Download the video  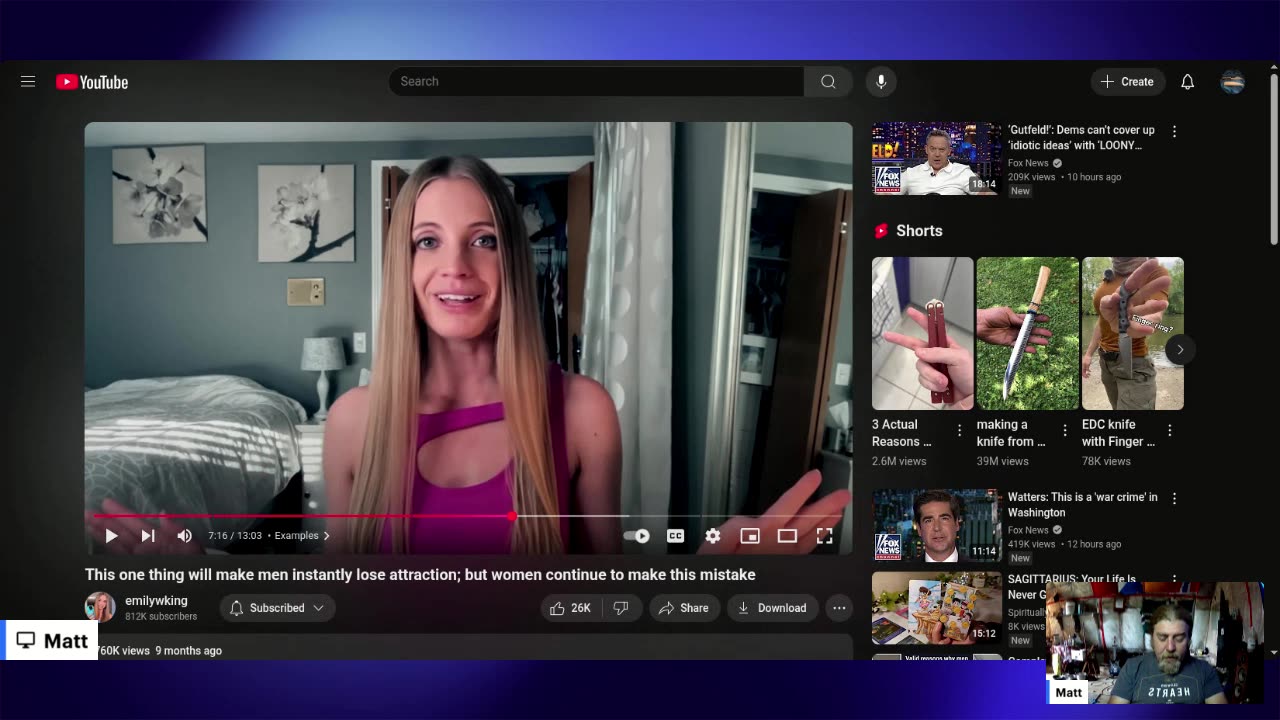pyautogui.click(x=772, y=608)
